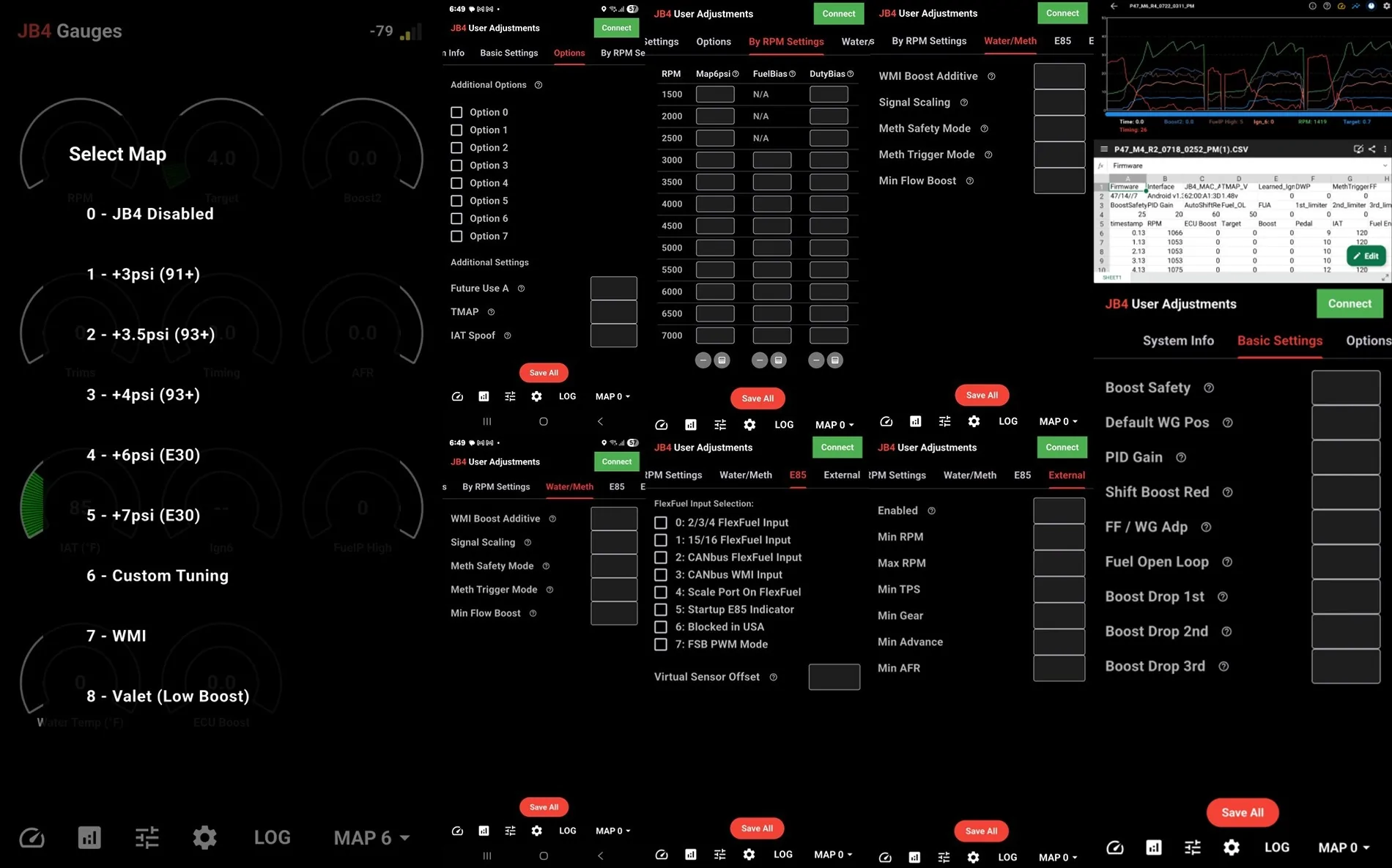Screen dimensions: 1392x868
Task: Open the MAP 0 dropdown under Basic Settings
Action: coord(1344,847)
